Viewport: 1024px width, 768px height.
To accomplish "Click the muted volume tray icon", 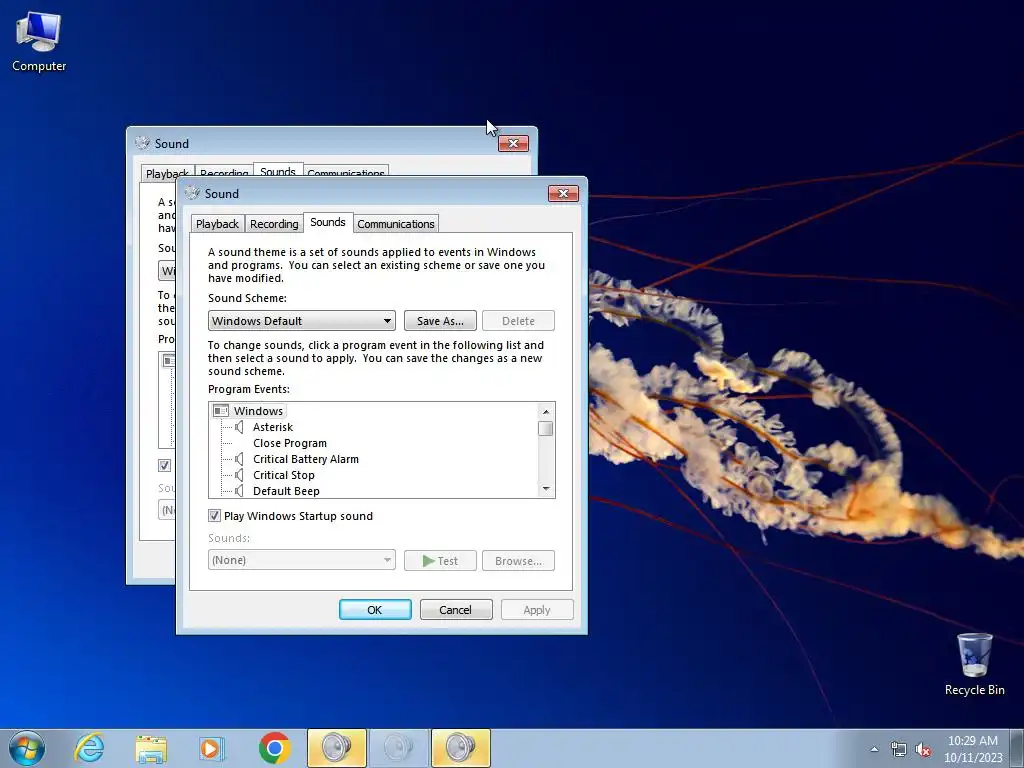I will (923, 749).
